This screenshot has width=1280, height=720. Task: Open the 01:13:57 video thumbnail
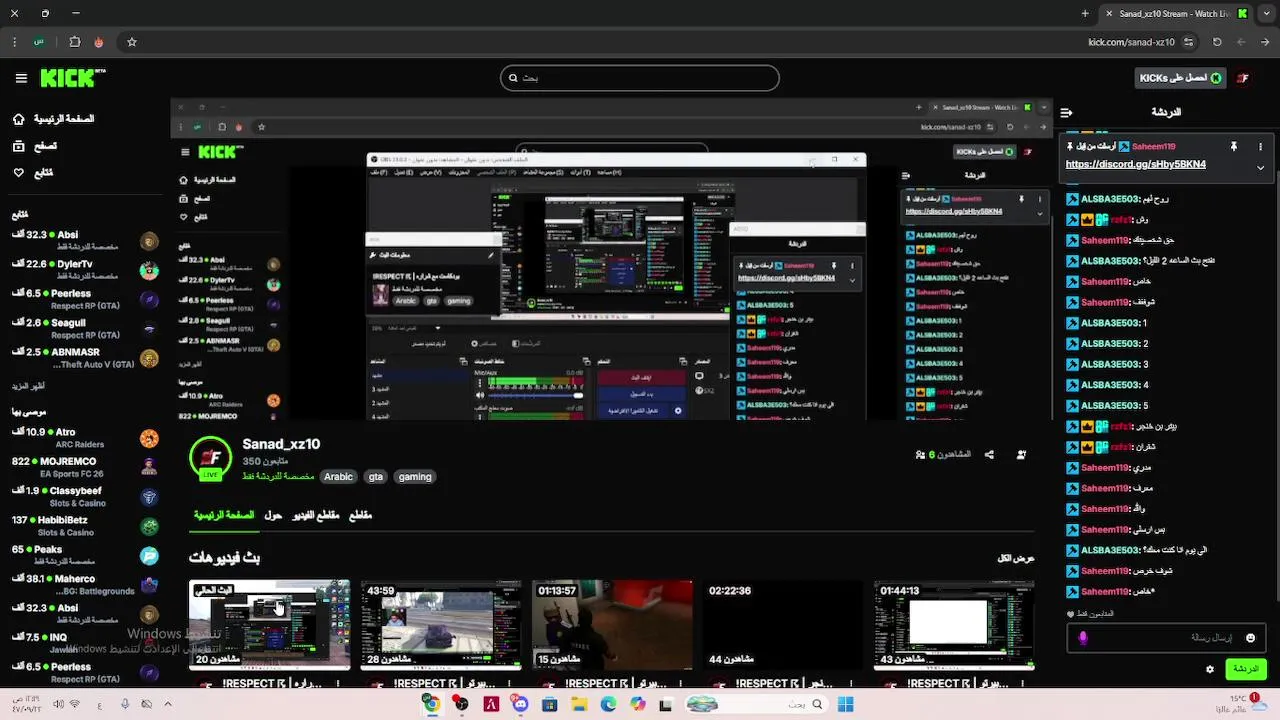pos(612,625)
